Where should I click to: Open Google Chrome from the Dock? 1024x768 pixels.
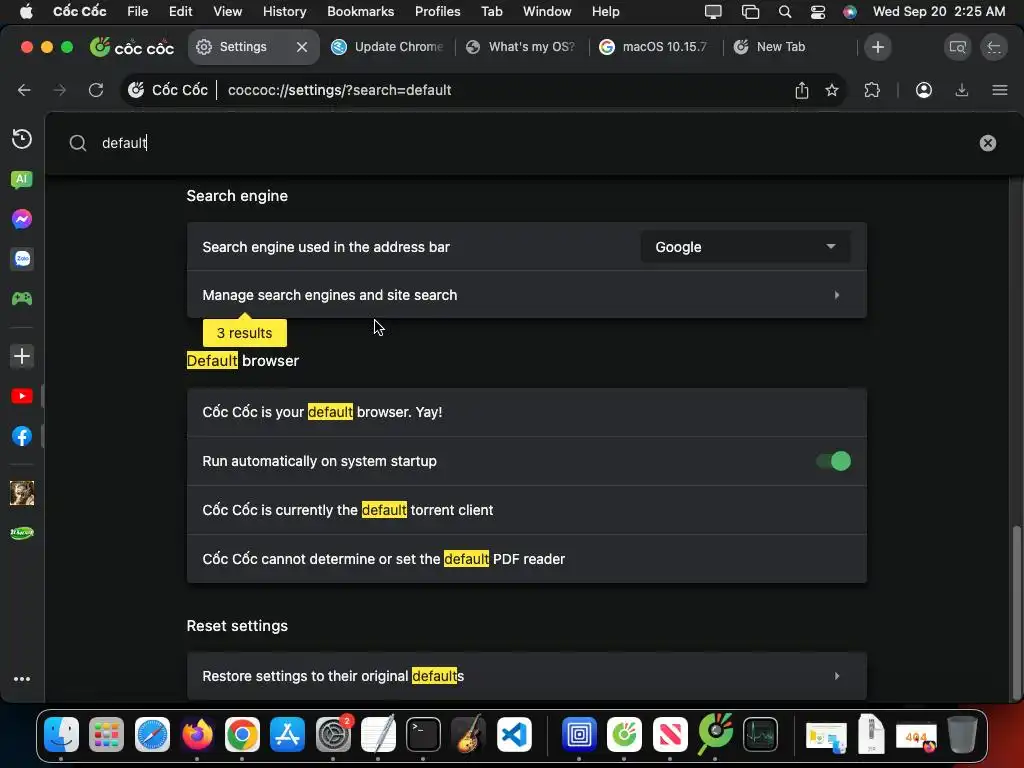(x=242, y=735)
